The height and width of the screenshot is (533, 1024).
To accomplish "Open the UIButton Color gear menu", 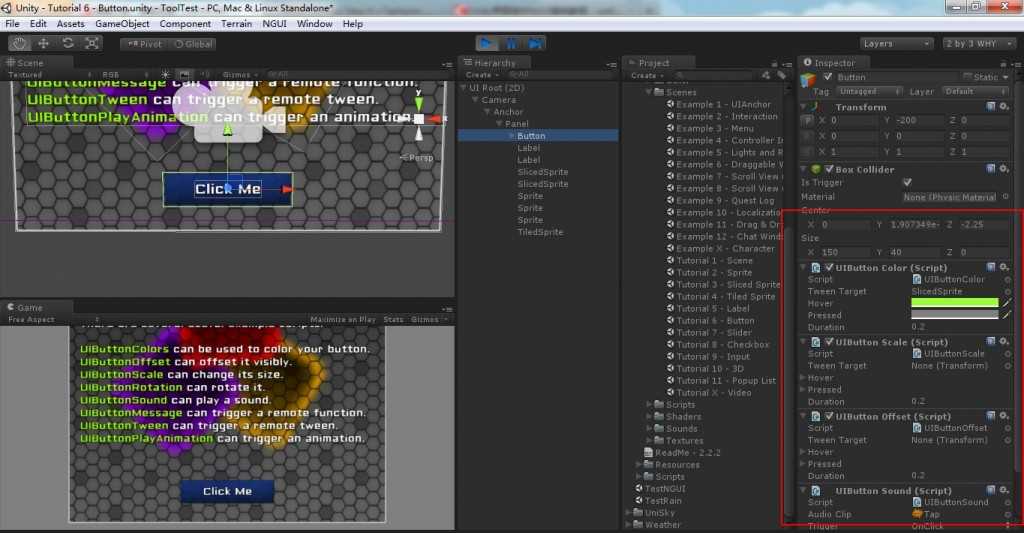I will [1004, 267].
